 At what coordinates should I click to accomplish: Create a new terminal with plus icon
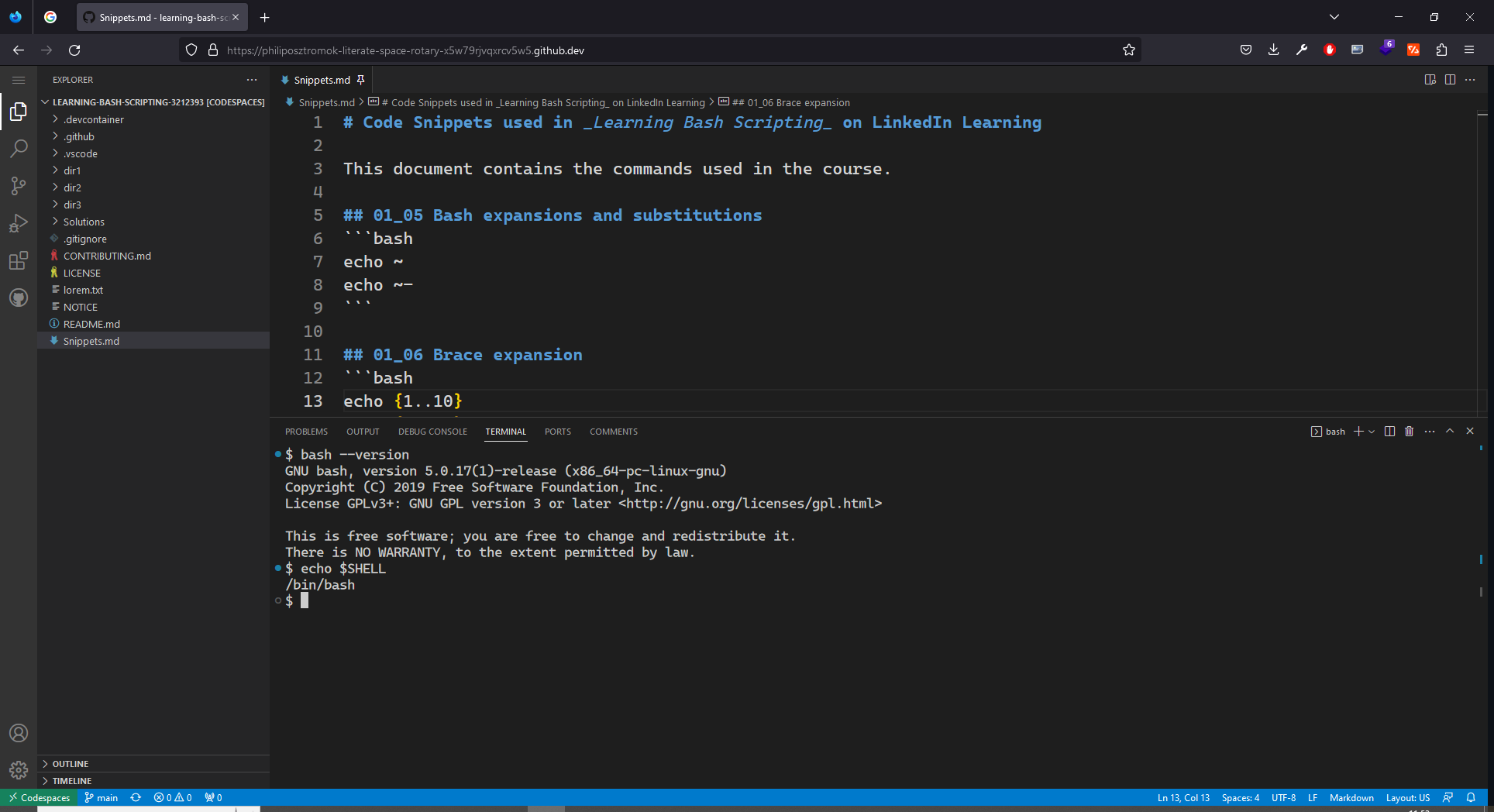pyautogui.click(x=1358, y=432)
